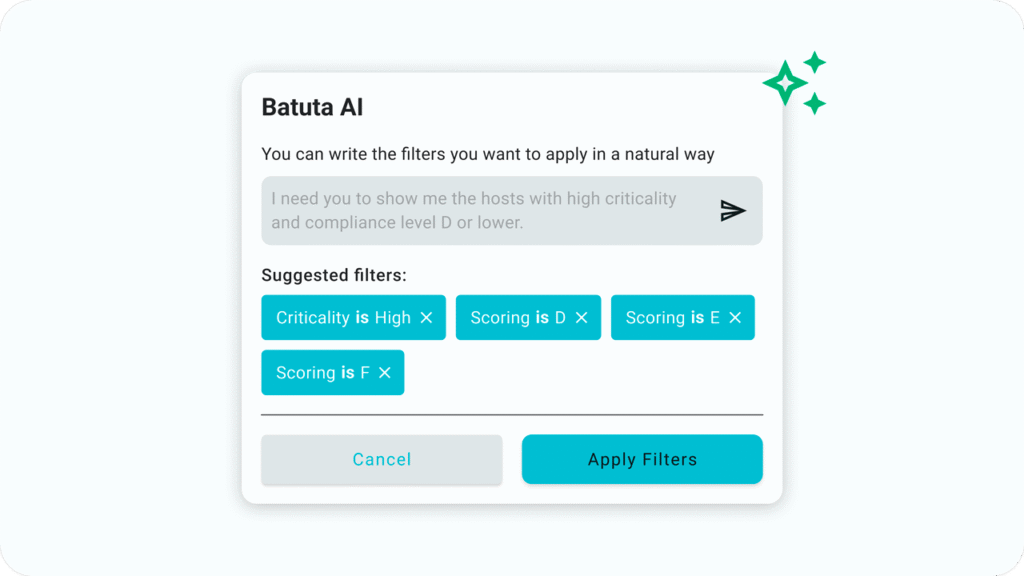Click the send arrow icon
Image resolution: width=1024 pixels, height=576 pixels.
(x=733, y=210)
